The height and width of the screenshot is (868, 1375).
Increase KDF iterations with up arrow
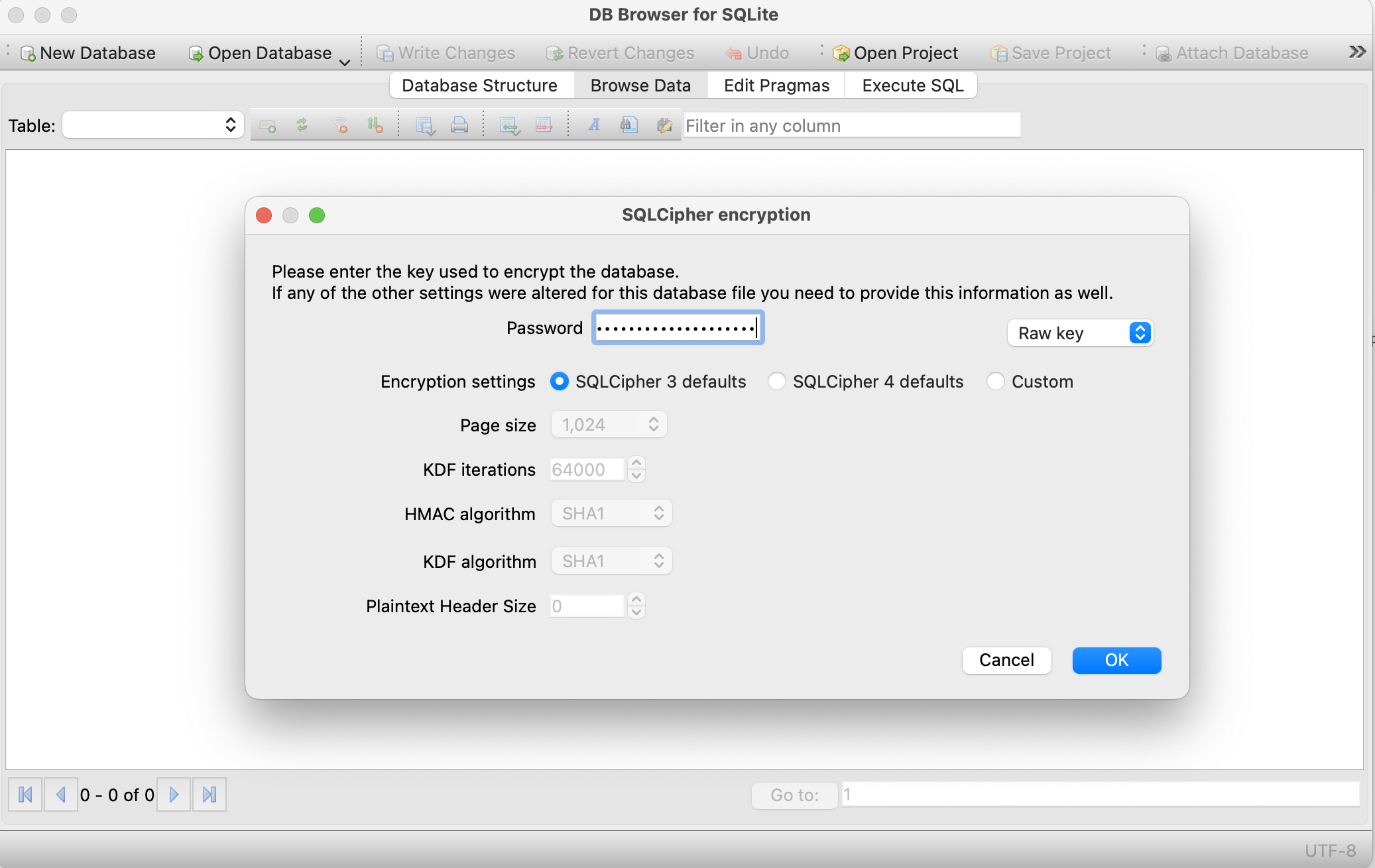pyautogui.click(x=636, y=463)
